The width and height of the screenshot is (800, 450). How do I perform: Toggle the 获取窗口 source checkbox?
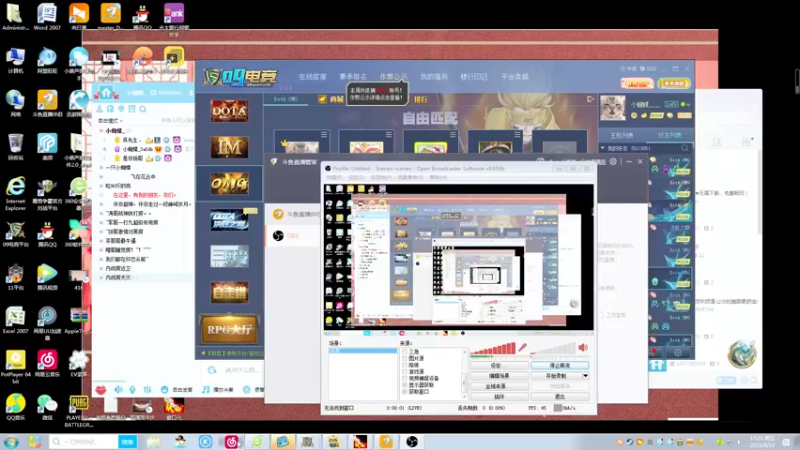[405, 391]
